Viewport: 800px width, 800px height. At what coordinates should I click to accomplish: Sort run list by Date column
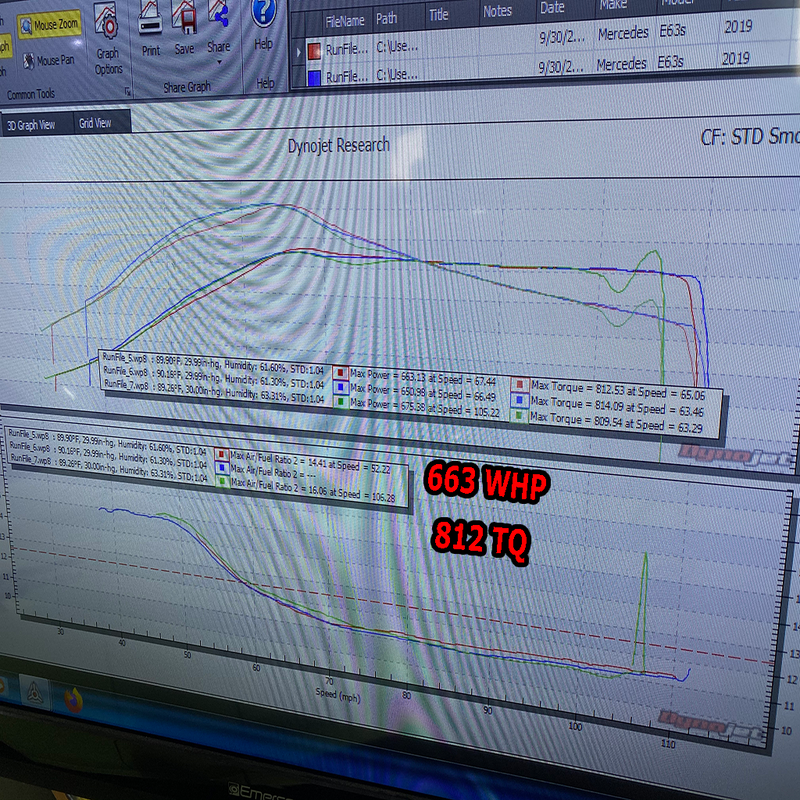click(552, 7)
